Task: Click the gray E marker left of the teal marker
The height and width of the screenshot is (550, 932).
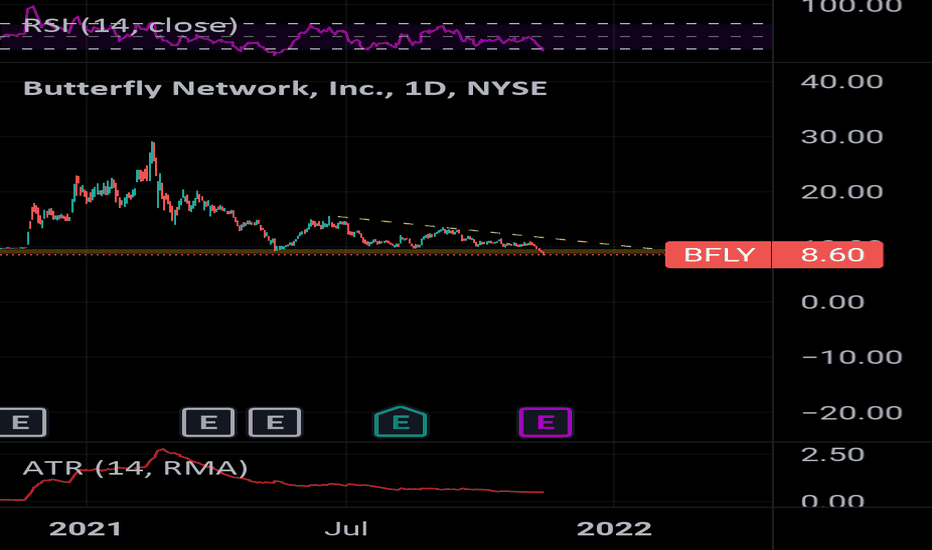Action: point(275,422)
